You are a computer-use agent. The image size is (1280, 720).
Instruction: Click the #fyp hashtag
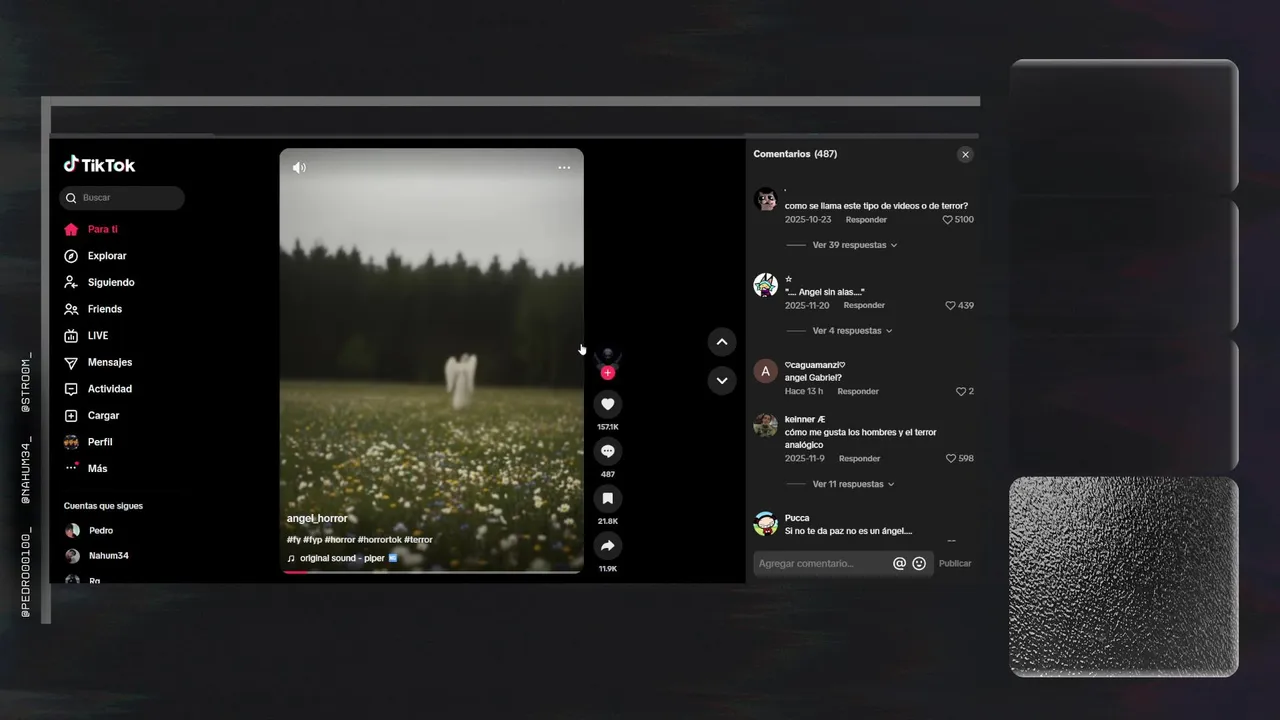312,540
